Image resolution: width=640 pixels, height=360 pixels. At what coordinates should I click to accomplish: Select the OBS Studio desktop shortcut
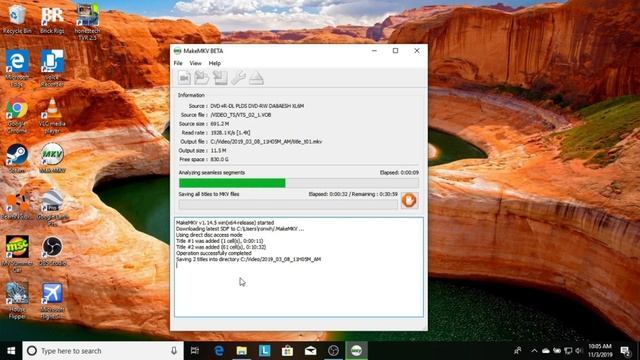point(52,251)
